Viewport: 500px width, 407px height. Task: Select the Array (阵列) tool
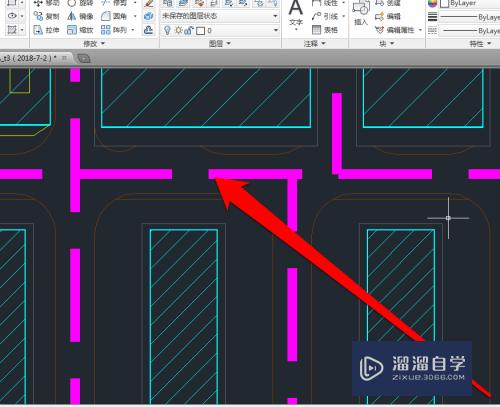[x=114, y=30]
